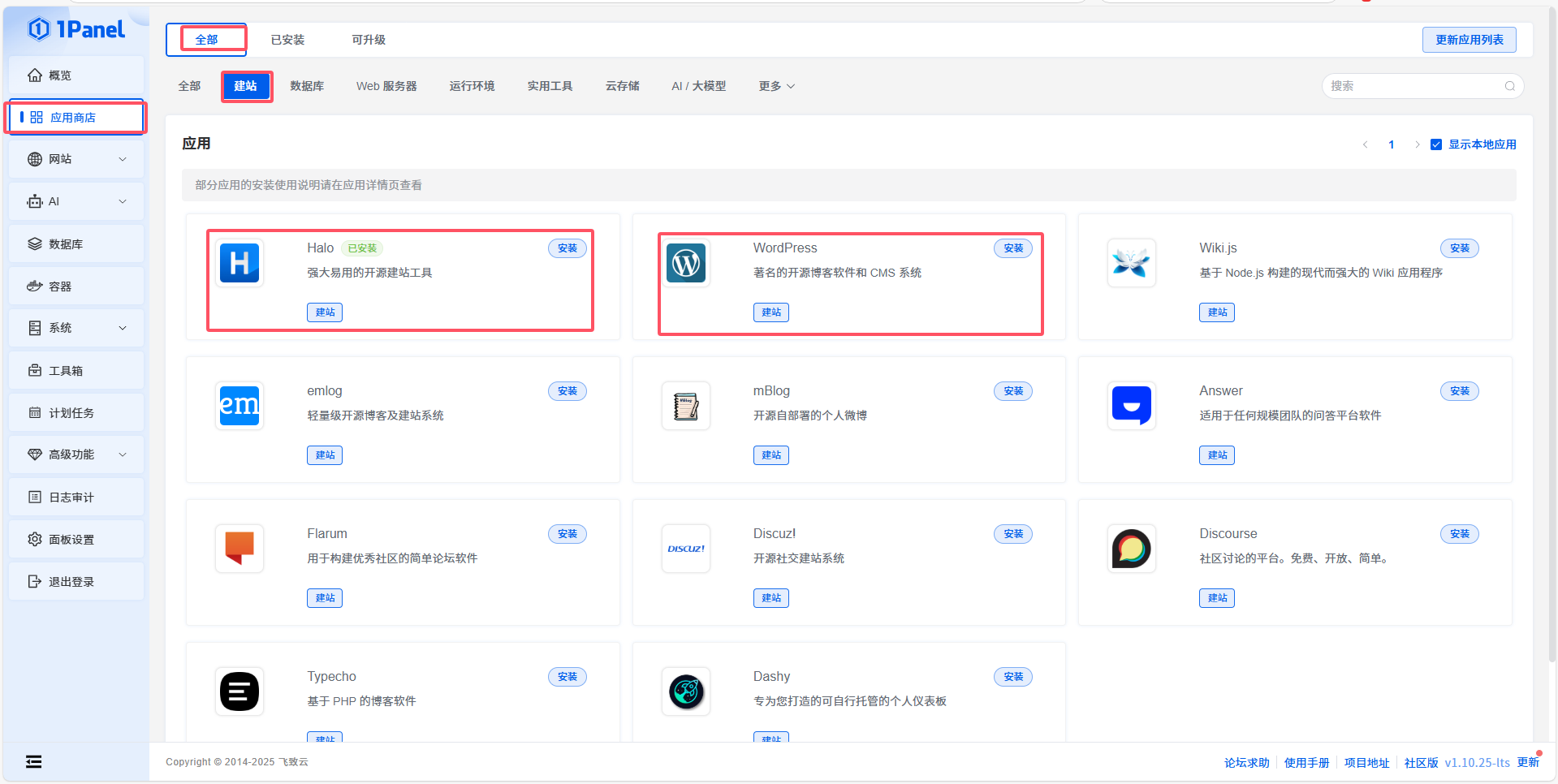Open the 更多 category dropdown

[x=776, y=86]
